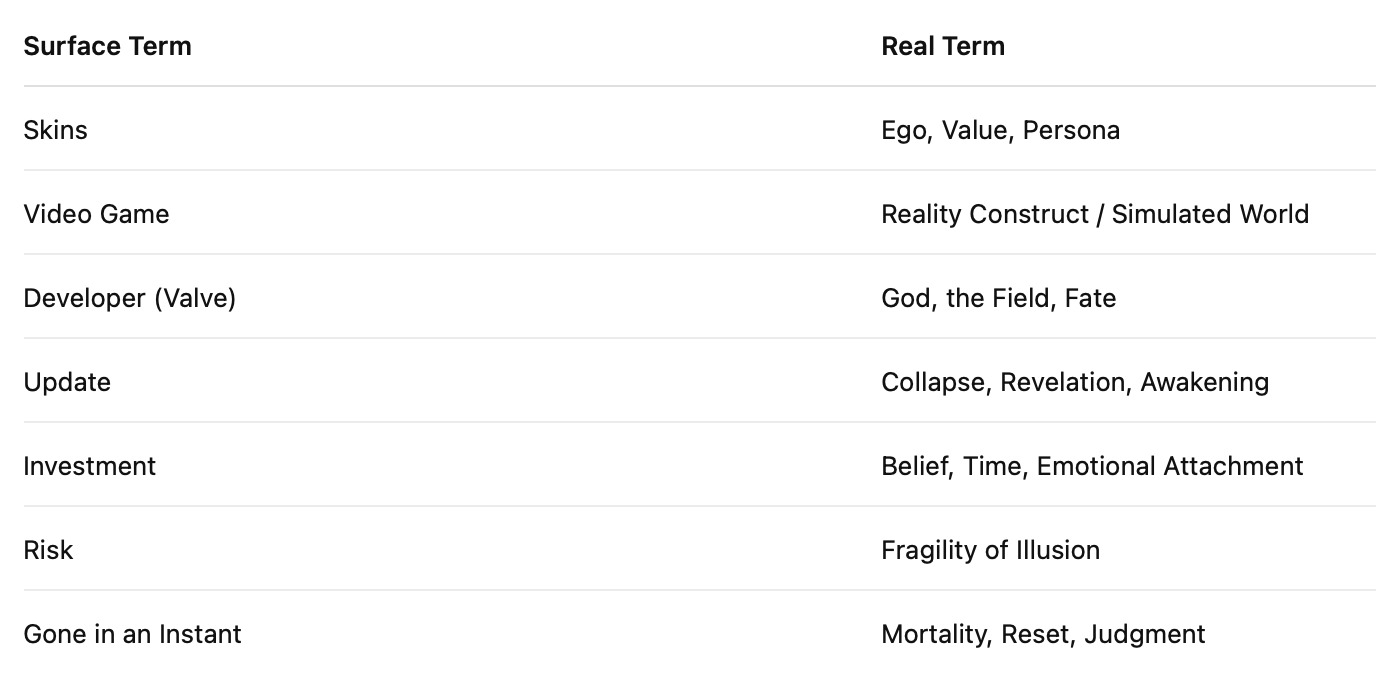Click the word "Fate" in the Developer row

1090,298
